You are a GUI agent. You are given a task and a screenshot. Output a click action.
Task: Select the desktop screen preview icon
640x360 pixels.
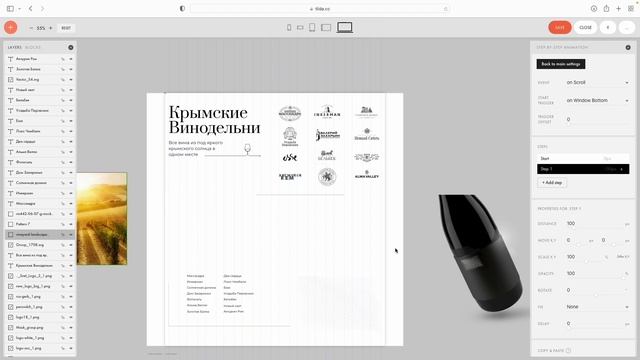[x=344, y=27]
